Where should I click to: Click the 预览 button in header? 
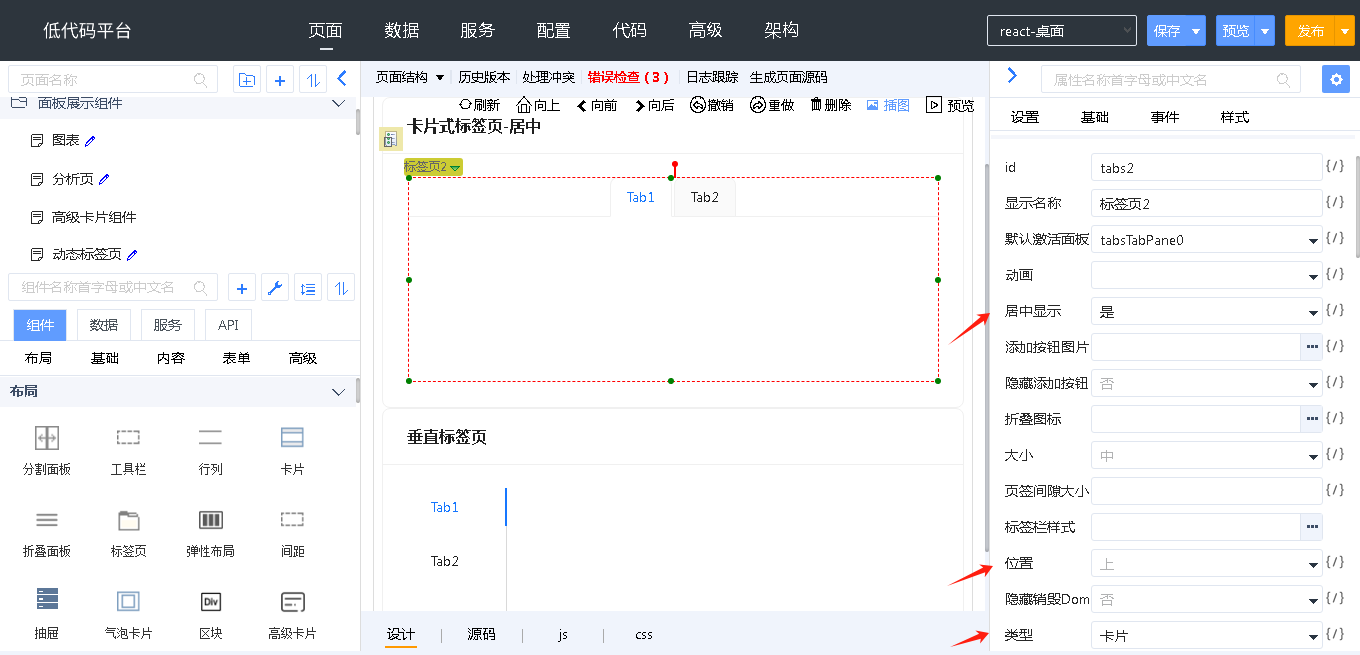pos(1236,31)
